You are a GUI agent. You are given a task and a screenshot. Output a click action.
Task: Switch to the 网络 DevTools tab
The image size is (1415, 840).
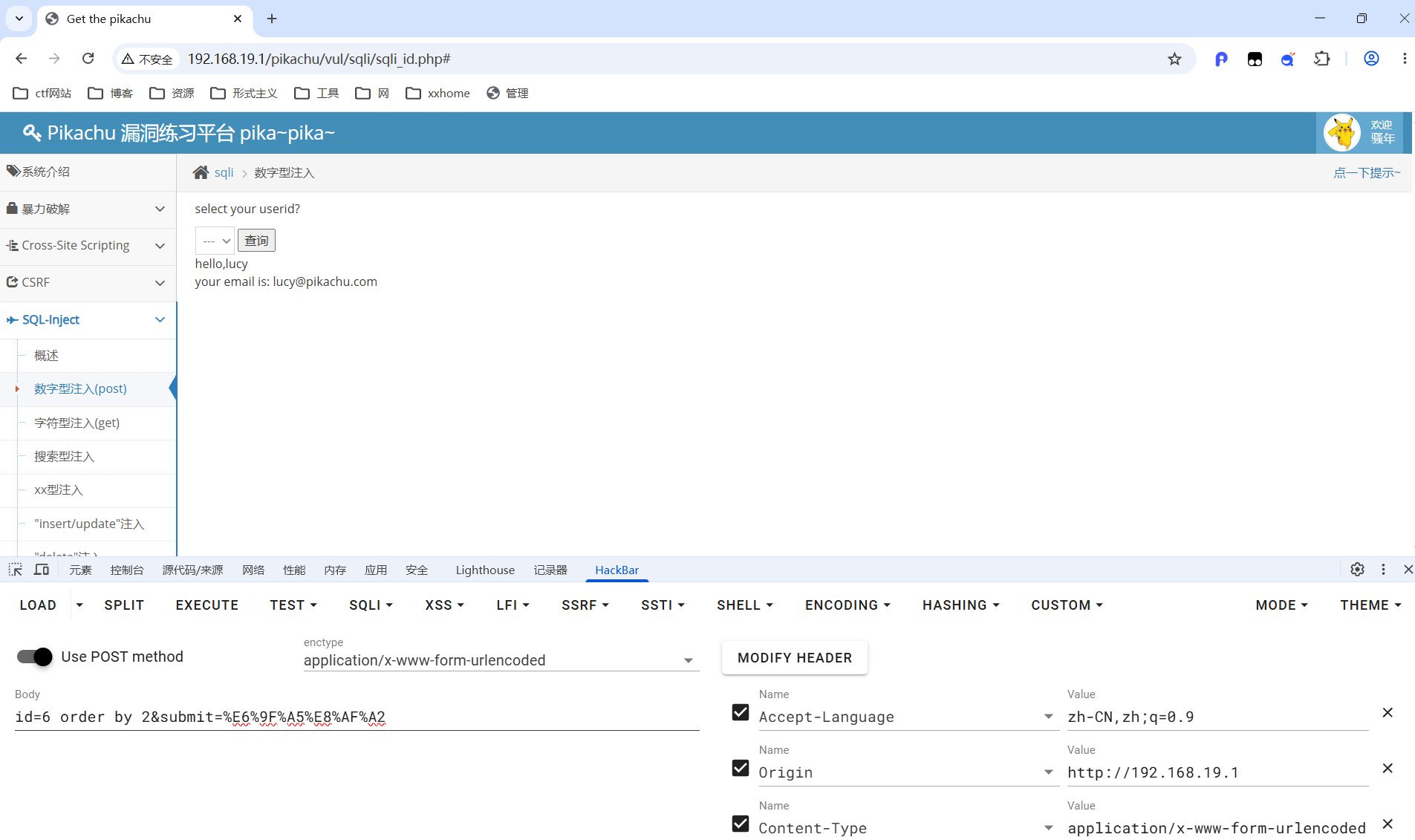[x=253, y=570]
